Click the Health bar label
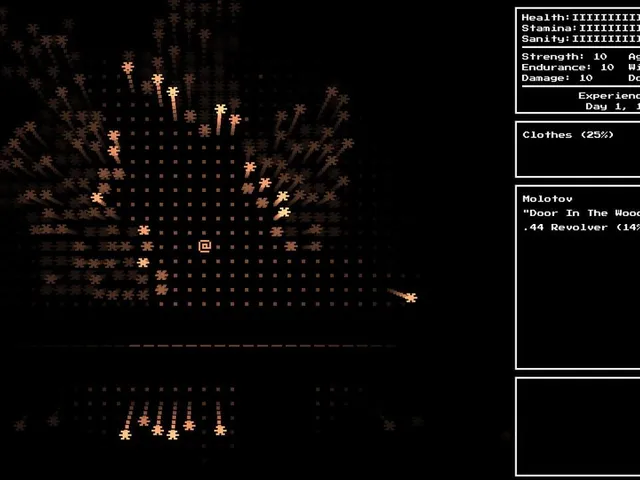The width and height of the screenshot is (640, 480). 546,18
